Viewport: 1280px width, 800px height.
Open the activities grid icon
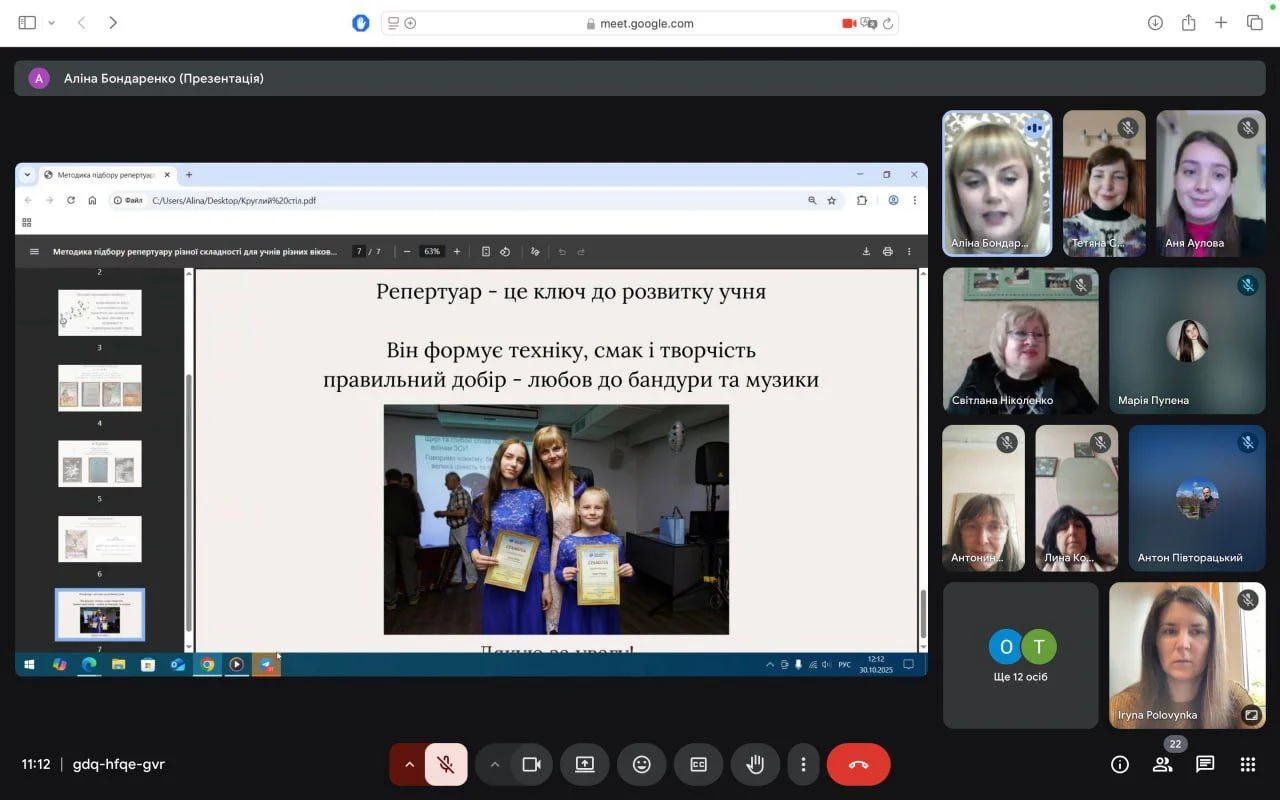tap(1247, 765)
